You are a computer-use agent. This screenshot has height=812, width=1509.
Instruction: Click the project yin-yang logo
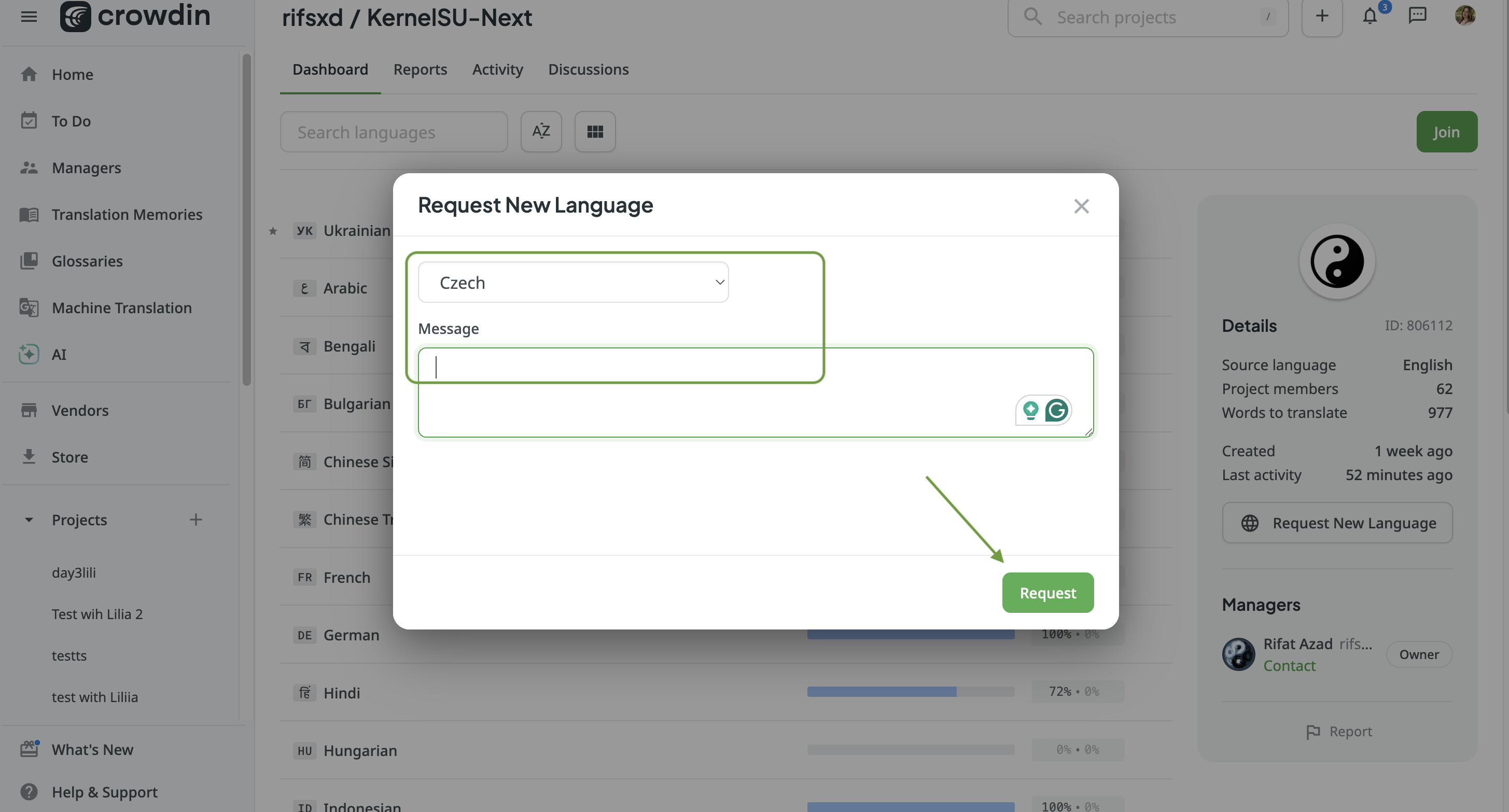point(1337,261)
